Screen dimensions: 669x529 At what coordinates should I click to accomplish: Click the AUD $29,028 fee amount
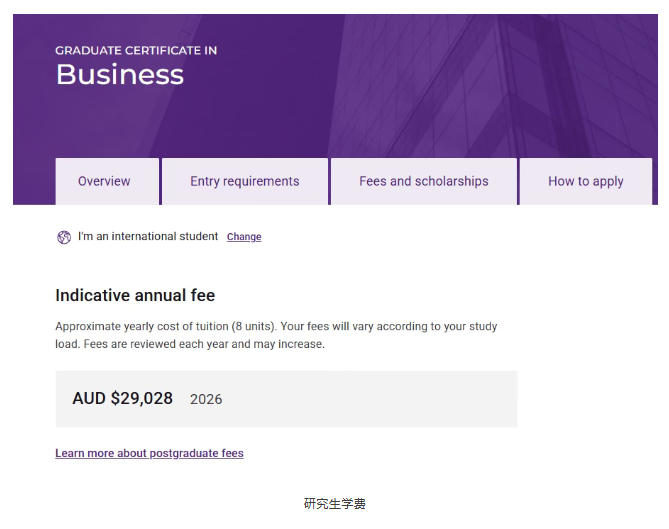122,399
